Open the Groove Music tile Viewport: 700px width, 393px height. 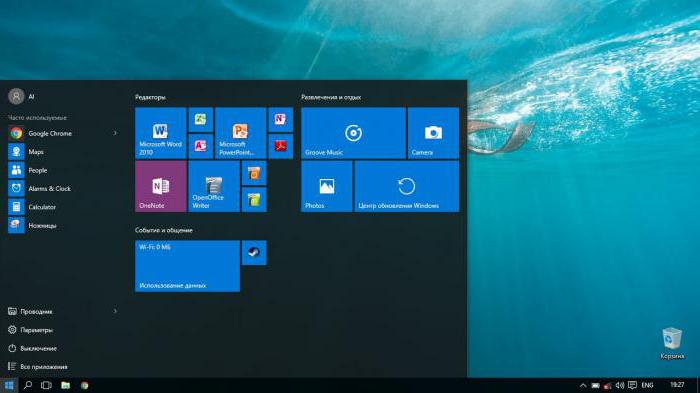353,133
